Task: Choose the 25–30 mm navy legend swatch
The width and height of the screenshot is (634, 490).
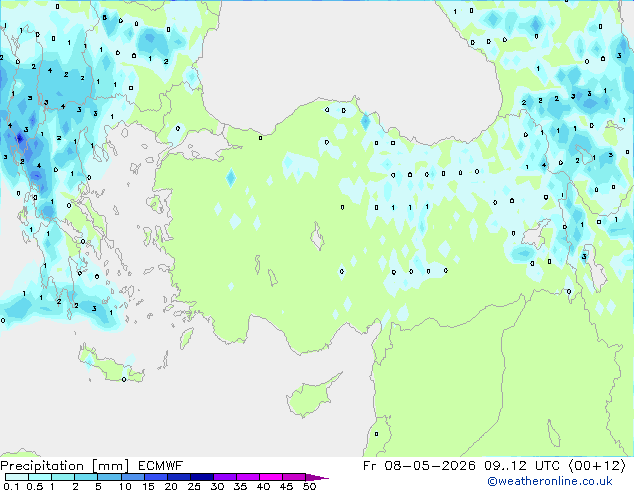Action: [x=201, y=477]
